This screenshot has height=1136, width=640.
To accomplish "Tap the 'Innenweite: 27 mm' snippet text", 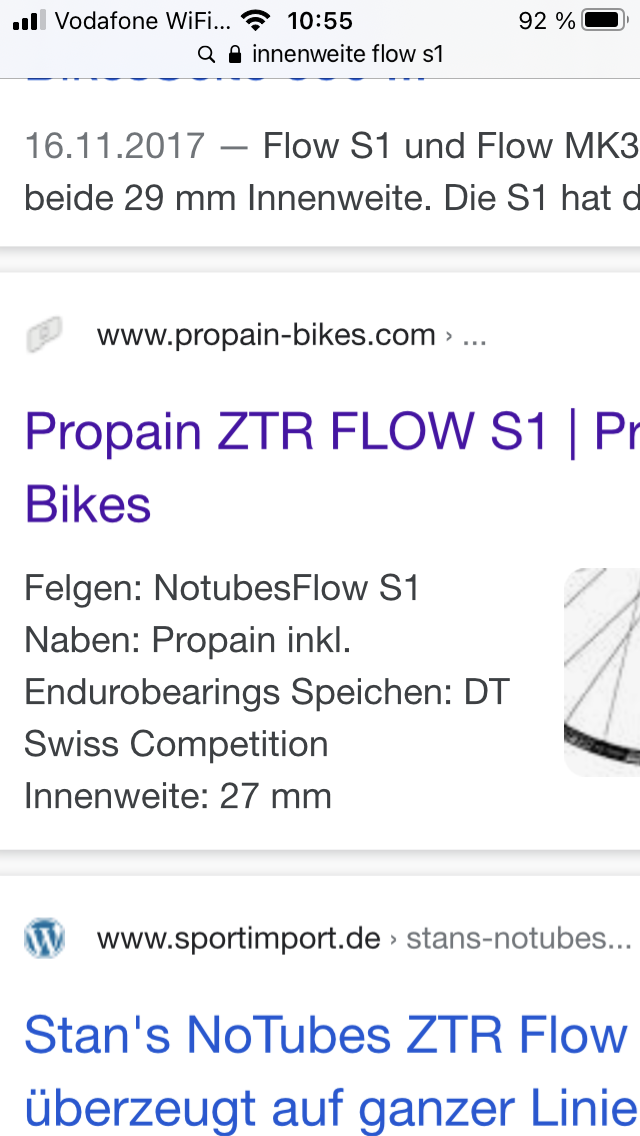I will [178, 796].
